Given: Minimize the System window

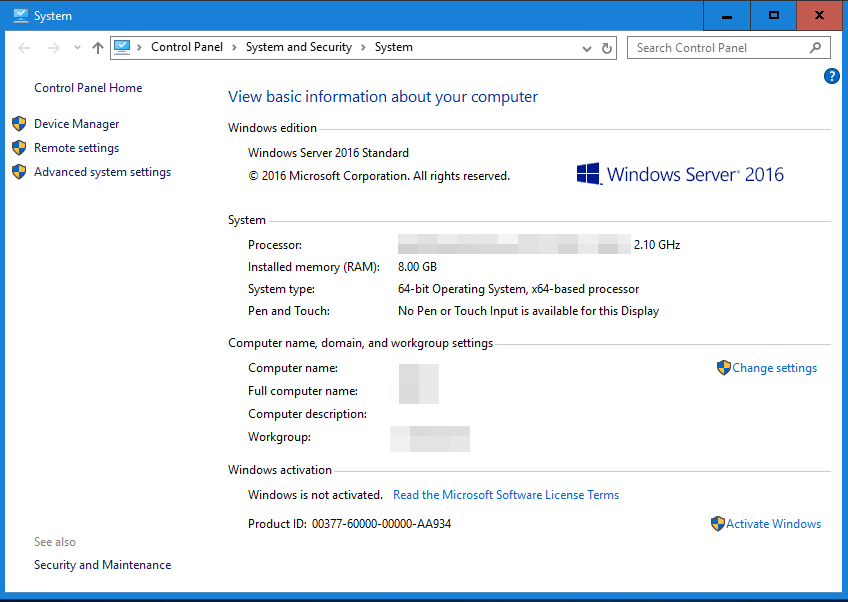Looking at the screenshot, I should [x=727, y=16].
